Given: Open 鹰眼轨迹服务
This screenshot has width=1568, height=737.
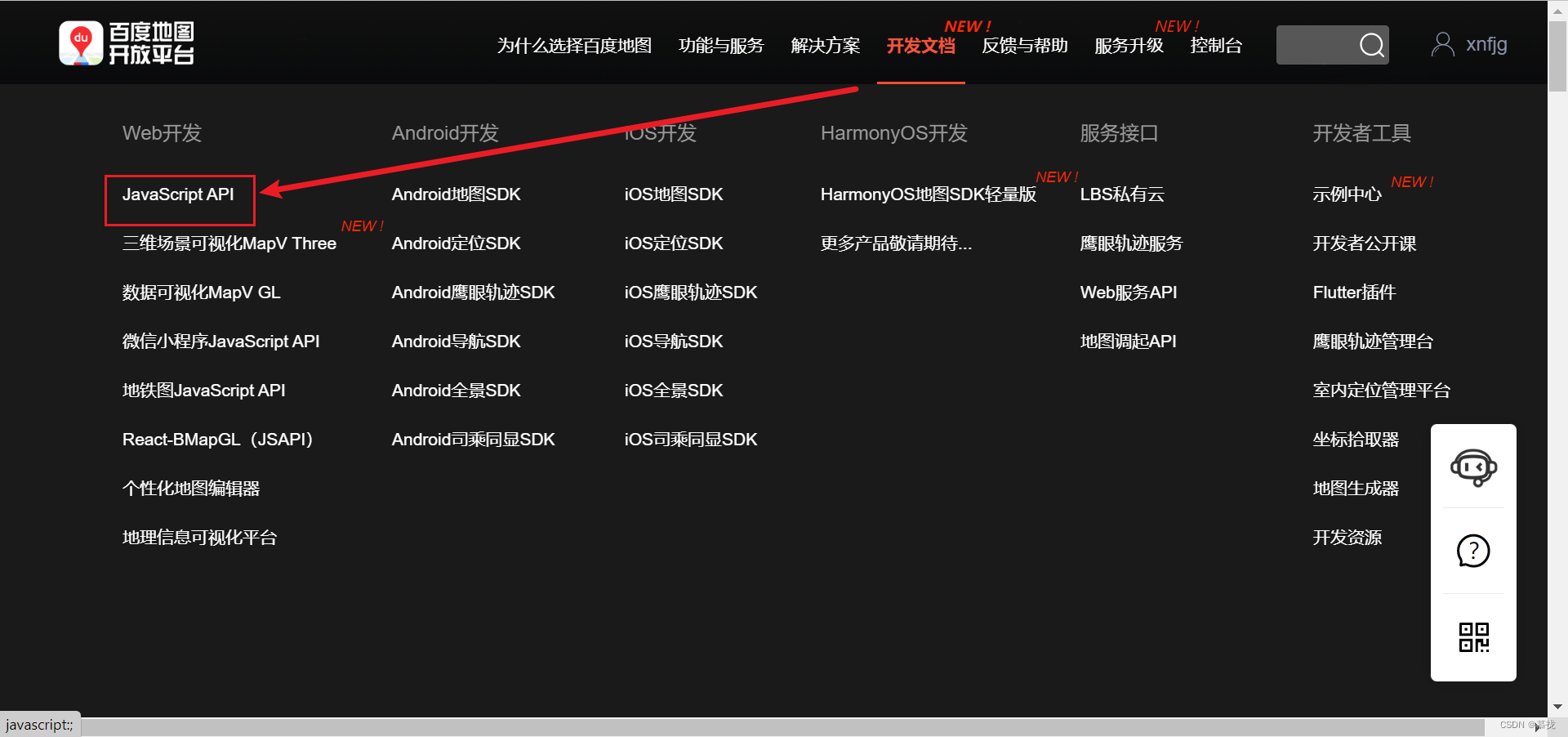Looking at the screenshot, I should pyautogui.click(x=1131, y=243).
